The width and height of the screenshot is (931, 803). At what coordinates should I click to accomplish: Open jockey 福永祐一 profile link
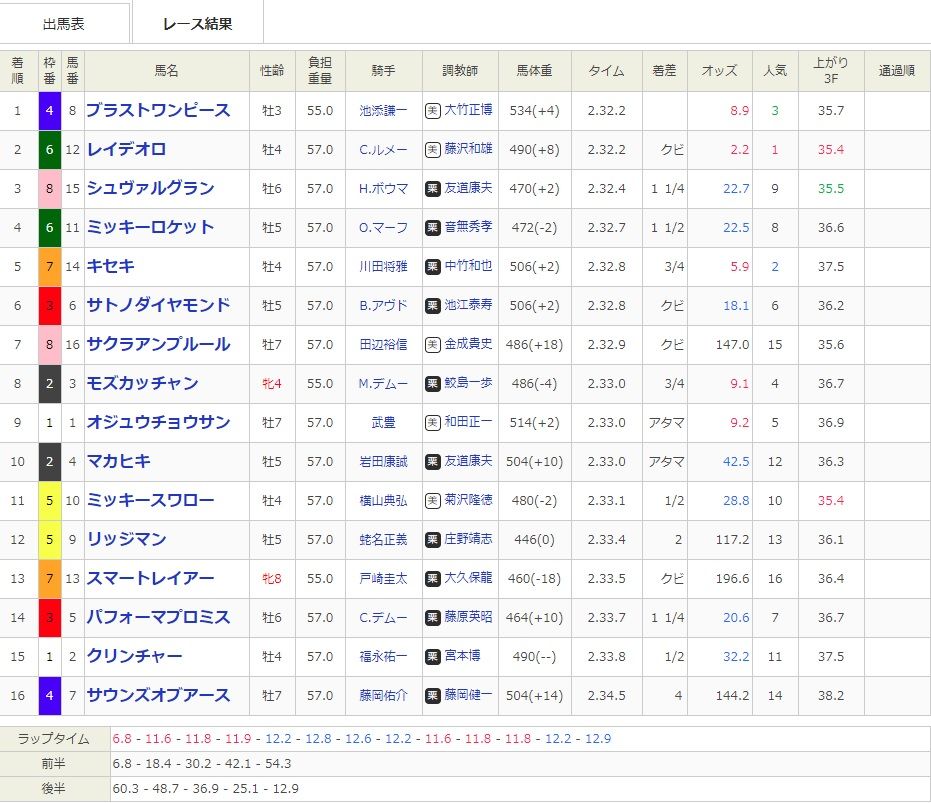(x=384, y=657)
